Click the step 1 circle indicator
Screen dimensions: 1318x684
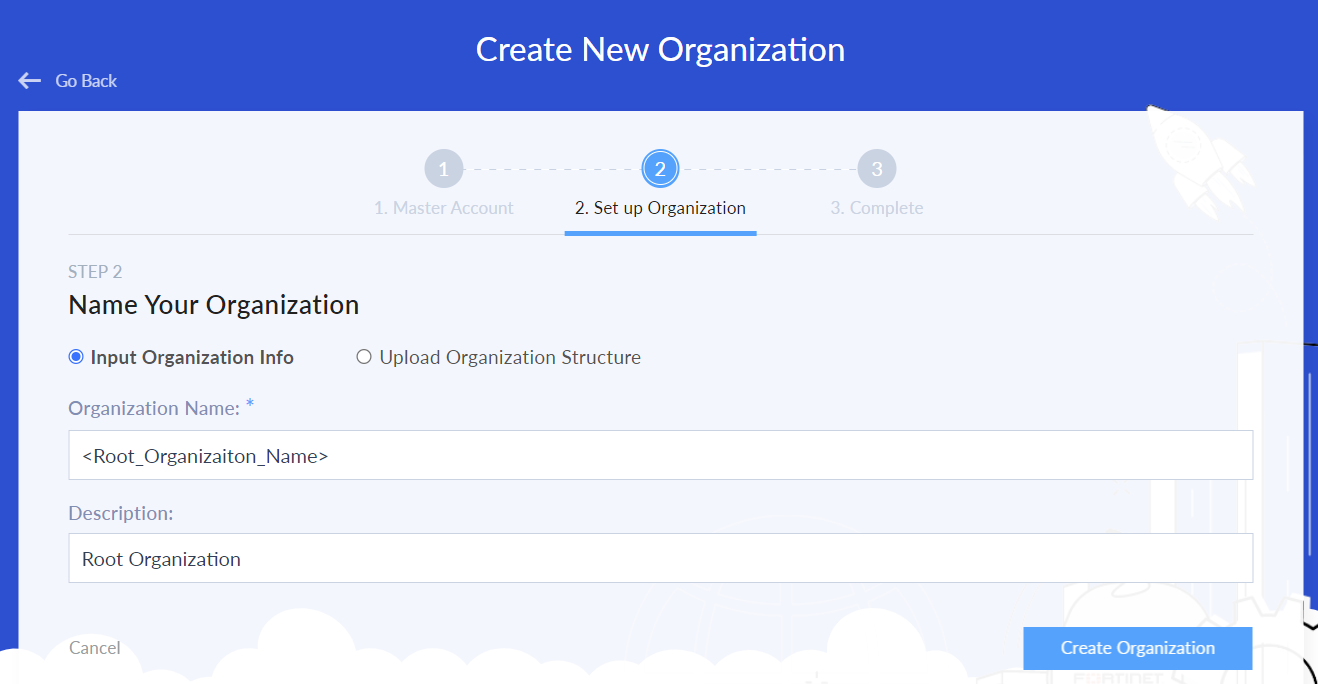444,169
